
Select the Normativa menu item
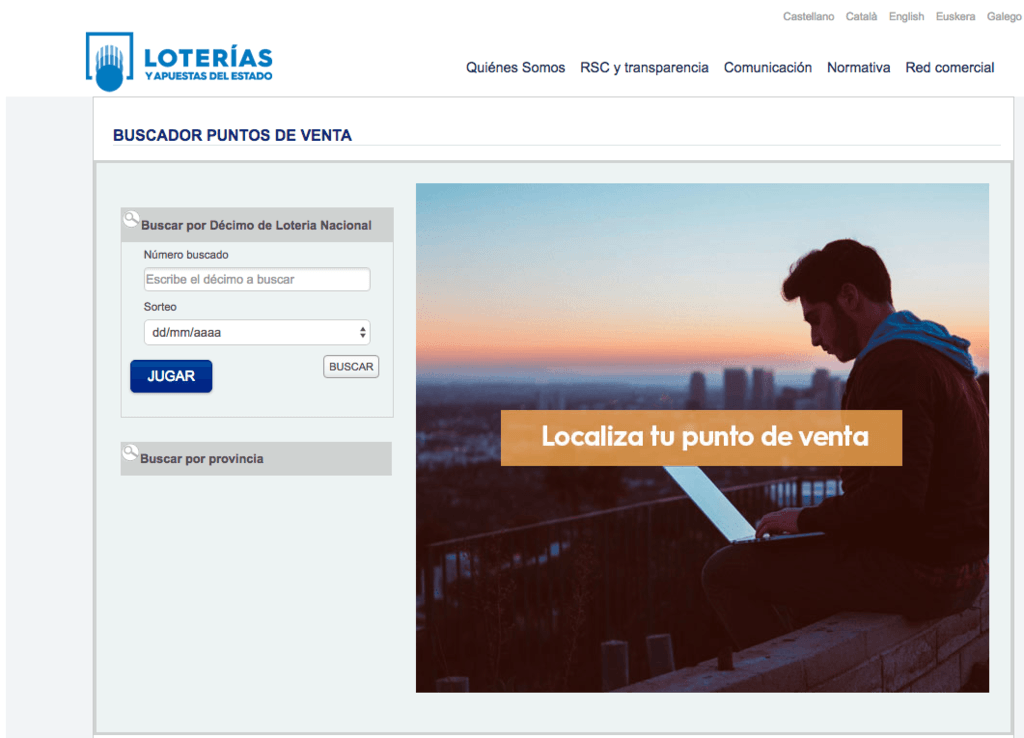(858, 67)
